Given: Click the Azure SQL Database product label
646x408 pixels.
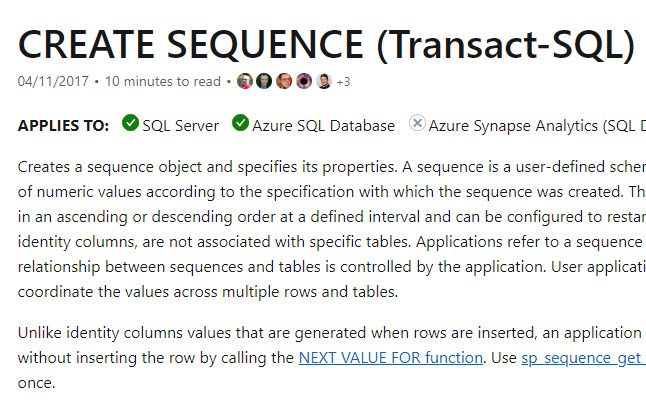Looking at the screenshot, I should (x=323, y=126).
